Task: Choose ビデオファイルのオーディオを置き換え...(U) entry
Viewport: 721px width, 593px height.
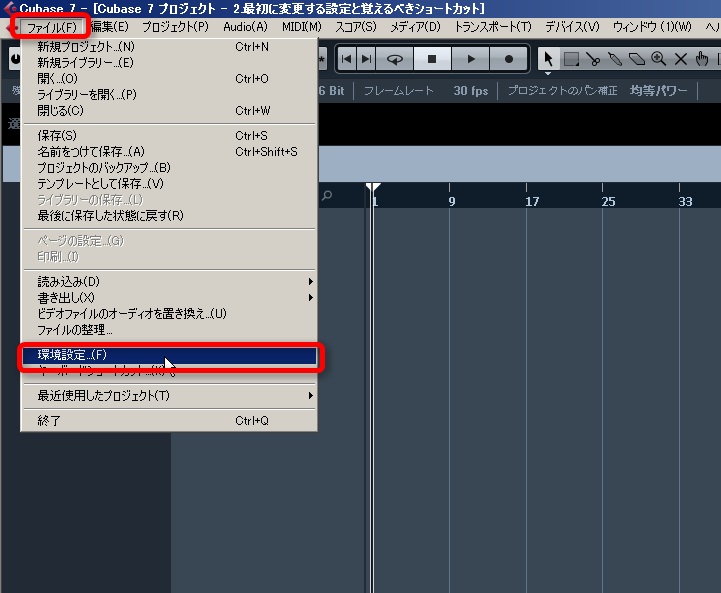Action: coord(169,314)
